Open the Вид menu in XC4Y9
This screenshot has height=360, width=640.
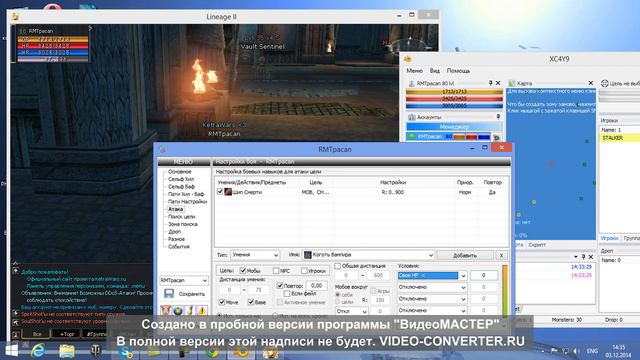435,71
